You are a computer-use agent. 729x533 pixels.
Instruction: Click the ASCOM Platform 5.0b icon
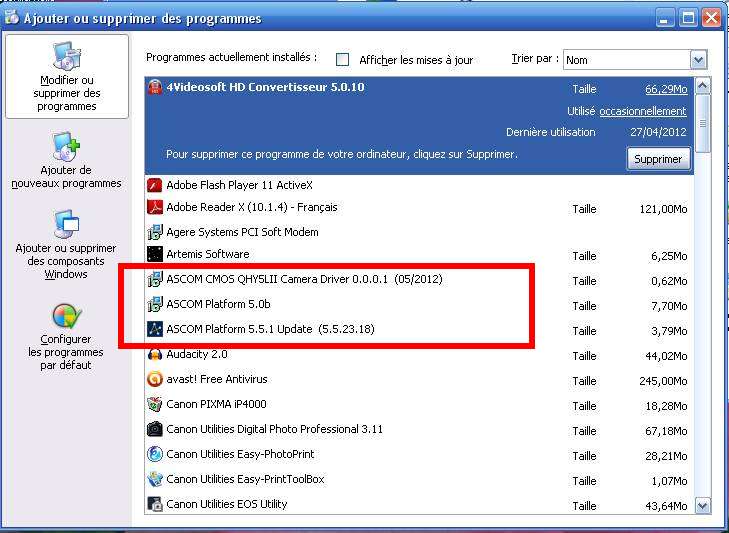155,304
